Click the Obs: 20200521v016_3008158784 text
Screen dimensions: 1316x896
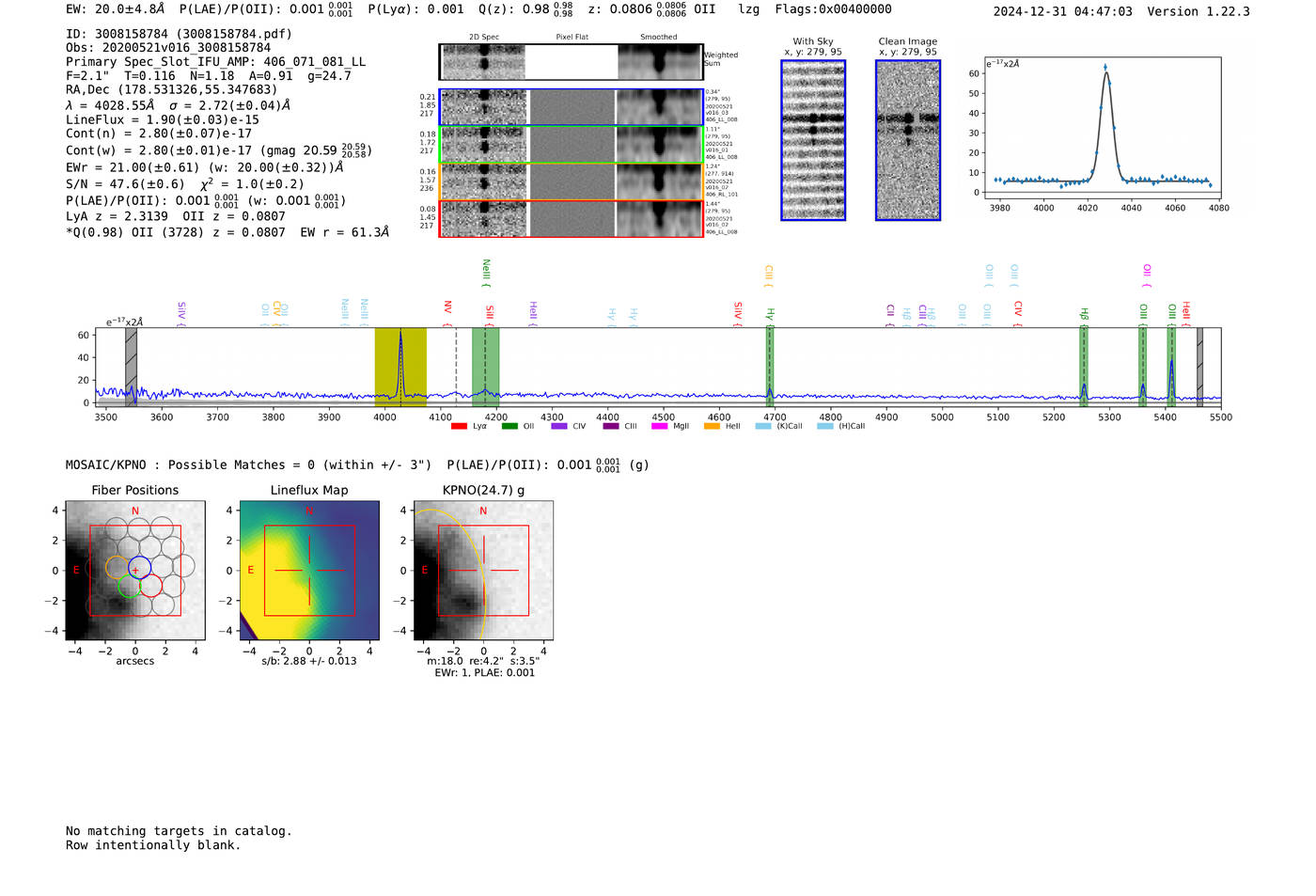[x=168, y=48]
